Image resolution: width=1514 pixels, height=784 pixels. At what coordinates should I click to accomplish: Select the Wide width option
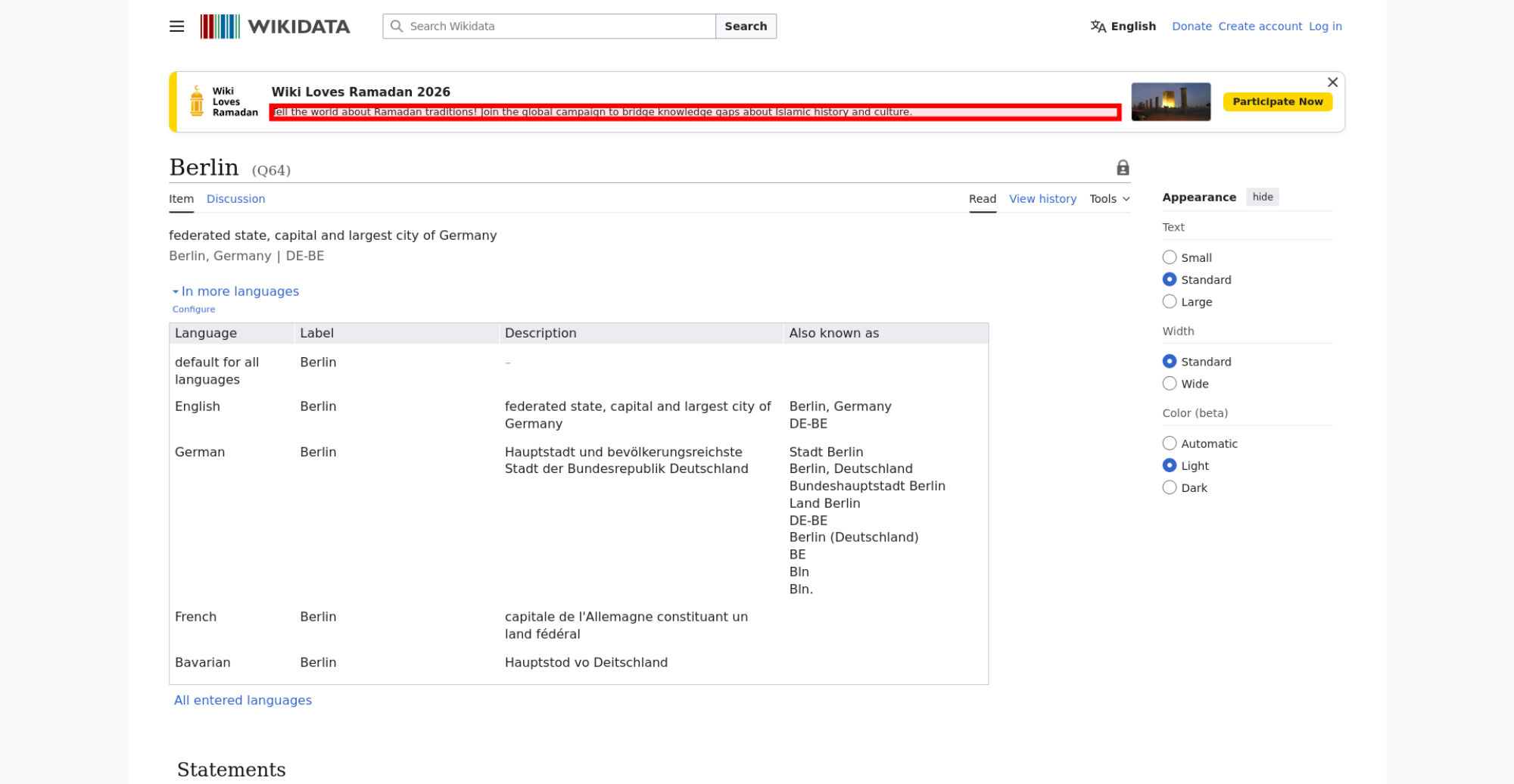pos(1170,384)
